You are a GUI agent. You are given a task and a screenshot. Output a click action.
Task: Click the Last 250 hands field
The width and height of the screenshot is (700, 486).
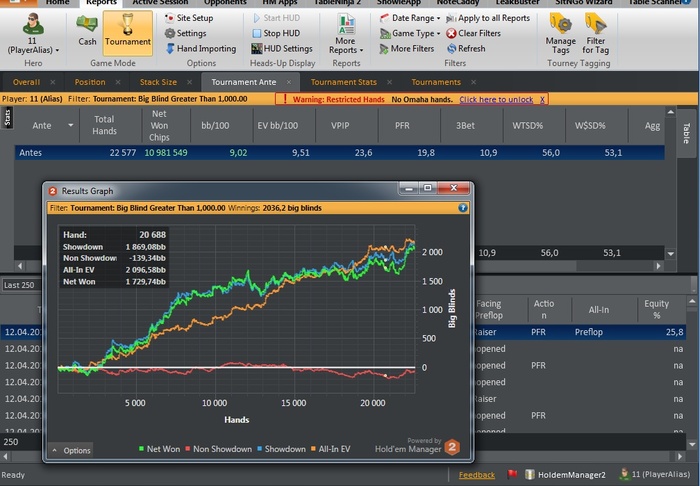22,285
